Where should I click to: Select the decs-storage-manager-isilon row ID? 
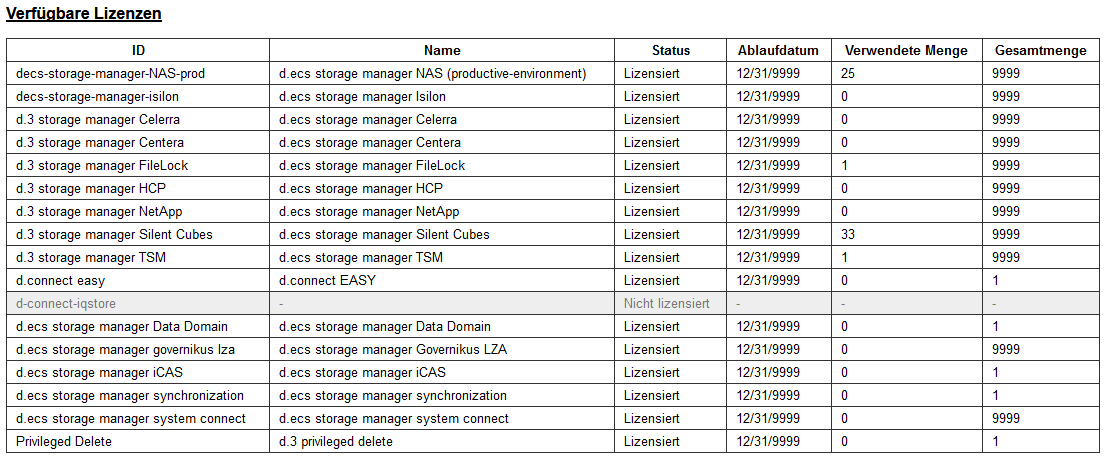point(138,96)
